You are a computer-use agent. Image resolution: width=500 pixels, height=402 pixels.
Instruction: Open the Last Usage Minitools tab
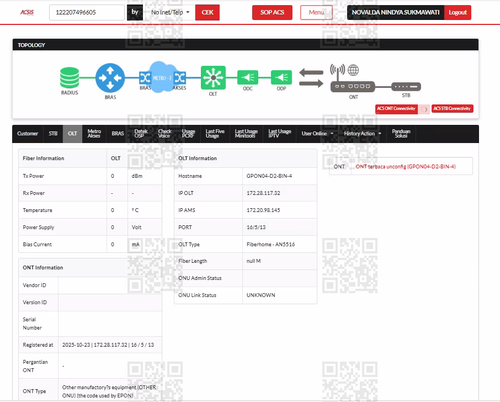[x=246, y=134]
